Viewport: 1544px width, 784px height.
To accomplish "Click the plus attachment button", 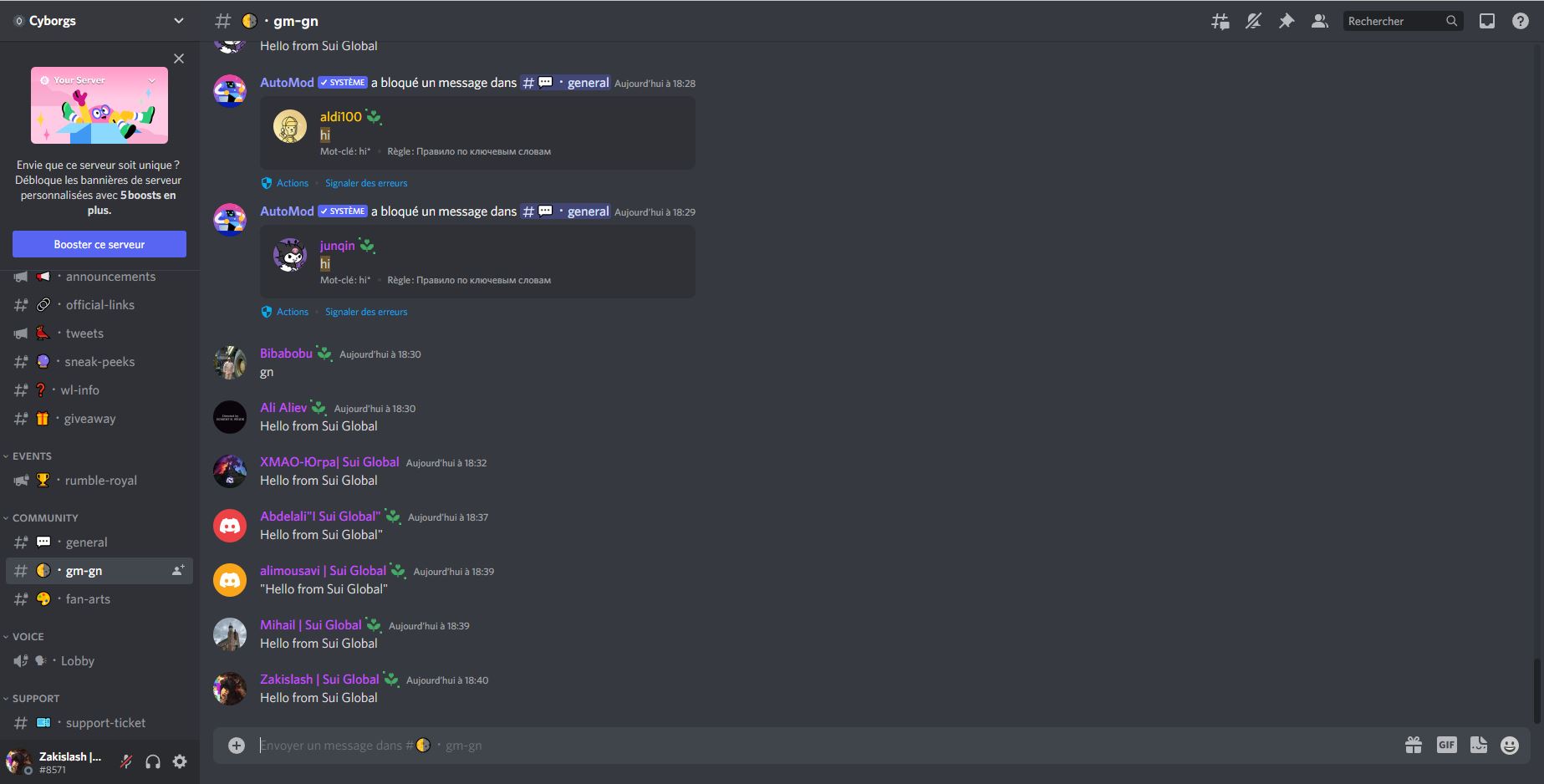I will pyautogui.click(x=237, y=745).
